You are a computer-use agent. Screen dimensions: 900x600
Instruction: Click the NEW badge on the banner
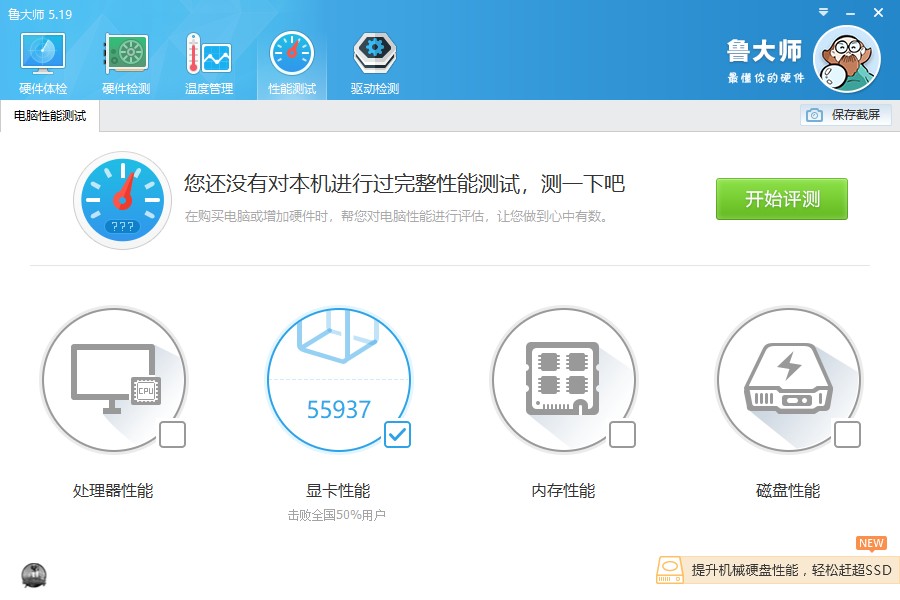(869, 543)
